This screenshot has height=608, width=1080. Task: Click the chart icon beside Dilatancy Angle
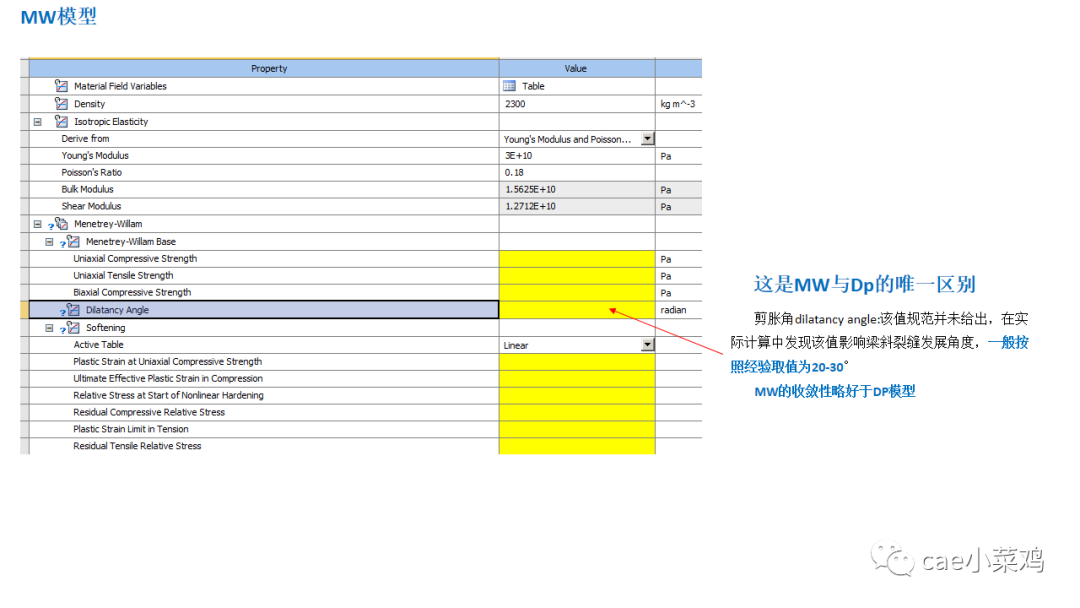click(72, 309)
